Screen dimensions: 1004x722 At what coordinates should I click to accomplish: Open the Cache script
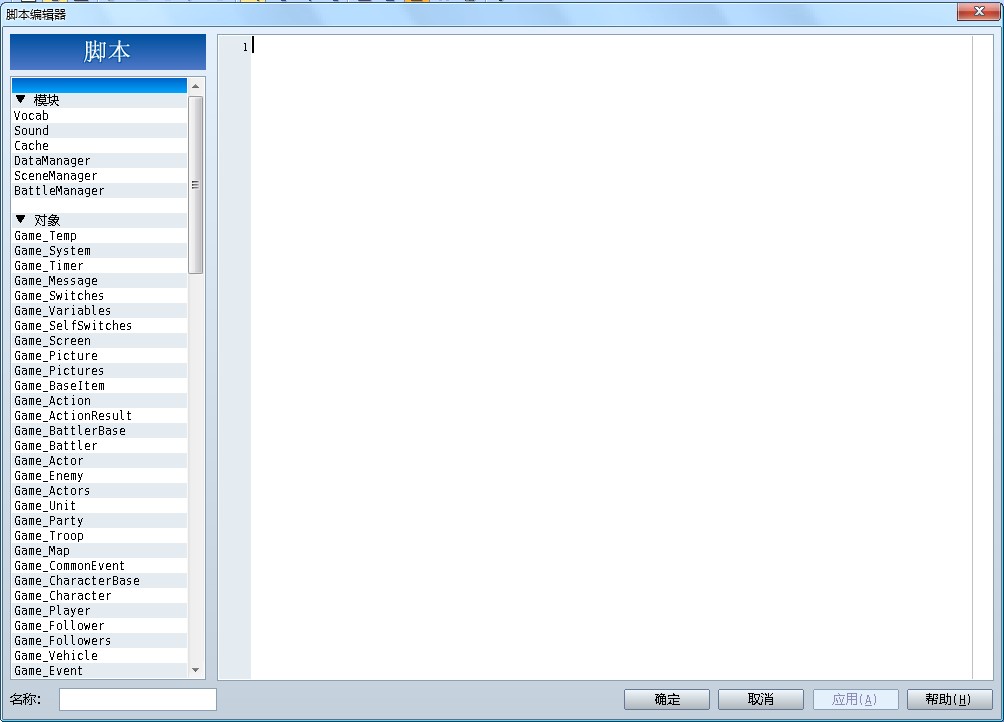tap(100, 145)
